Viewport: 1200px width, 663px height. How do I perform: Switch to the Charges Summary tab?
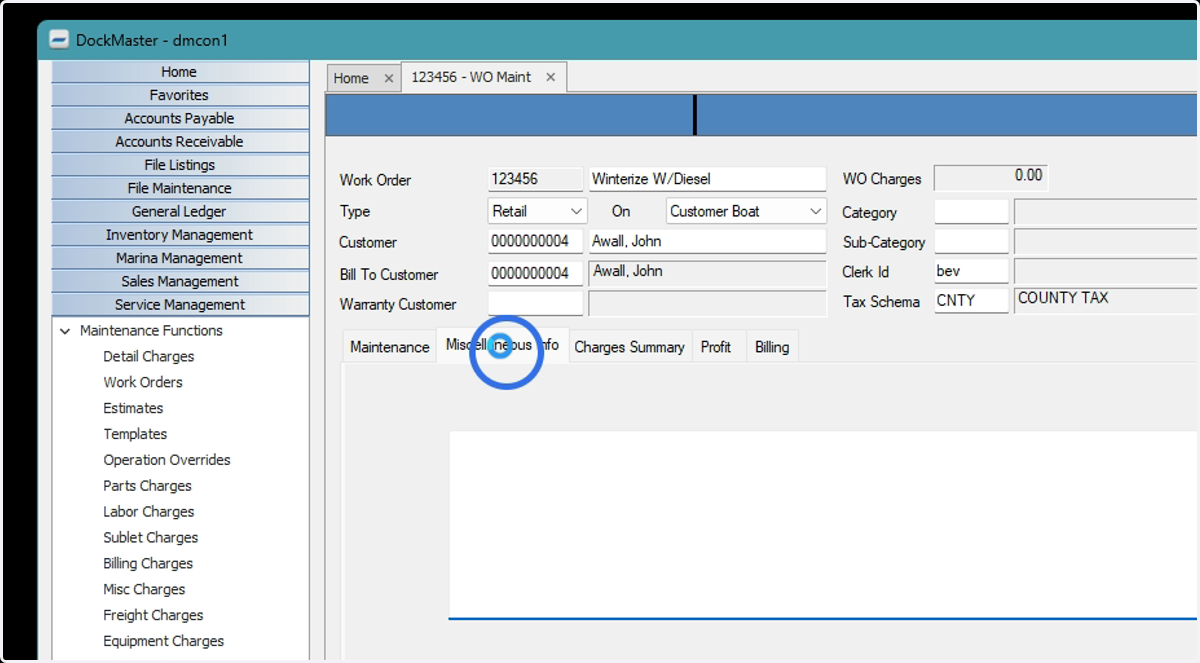(x=629, y=347)
